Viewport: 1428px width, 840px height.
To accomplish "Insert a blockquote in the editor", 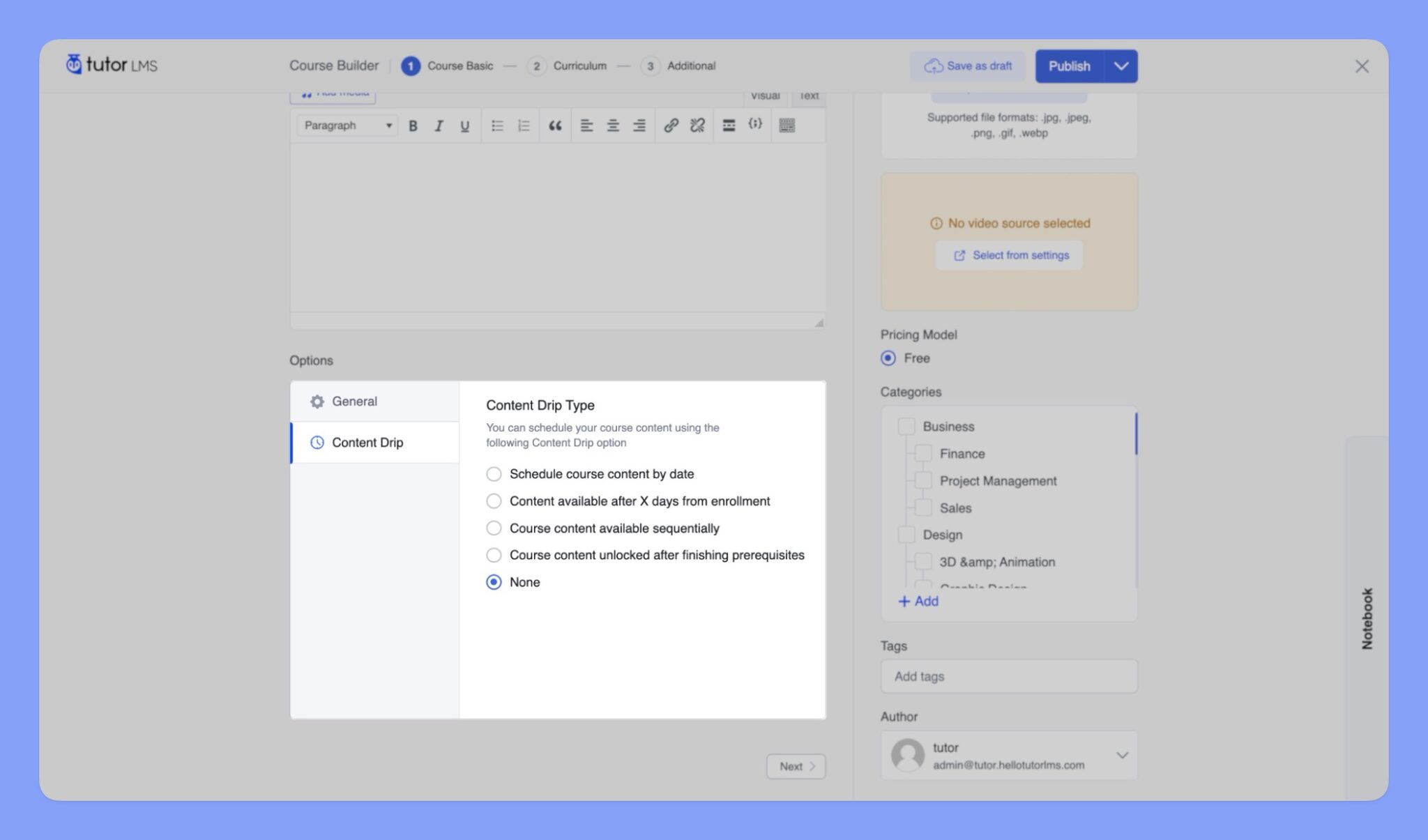I will click(x=555, y=125).
